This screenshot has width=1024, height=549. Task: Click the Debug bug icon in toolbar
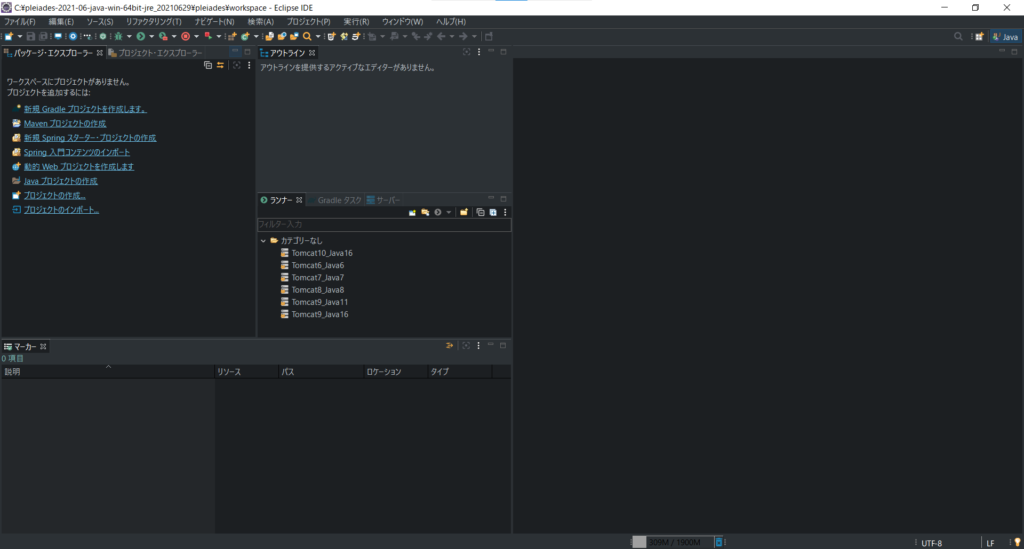(119, 36)
